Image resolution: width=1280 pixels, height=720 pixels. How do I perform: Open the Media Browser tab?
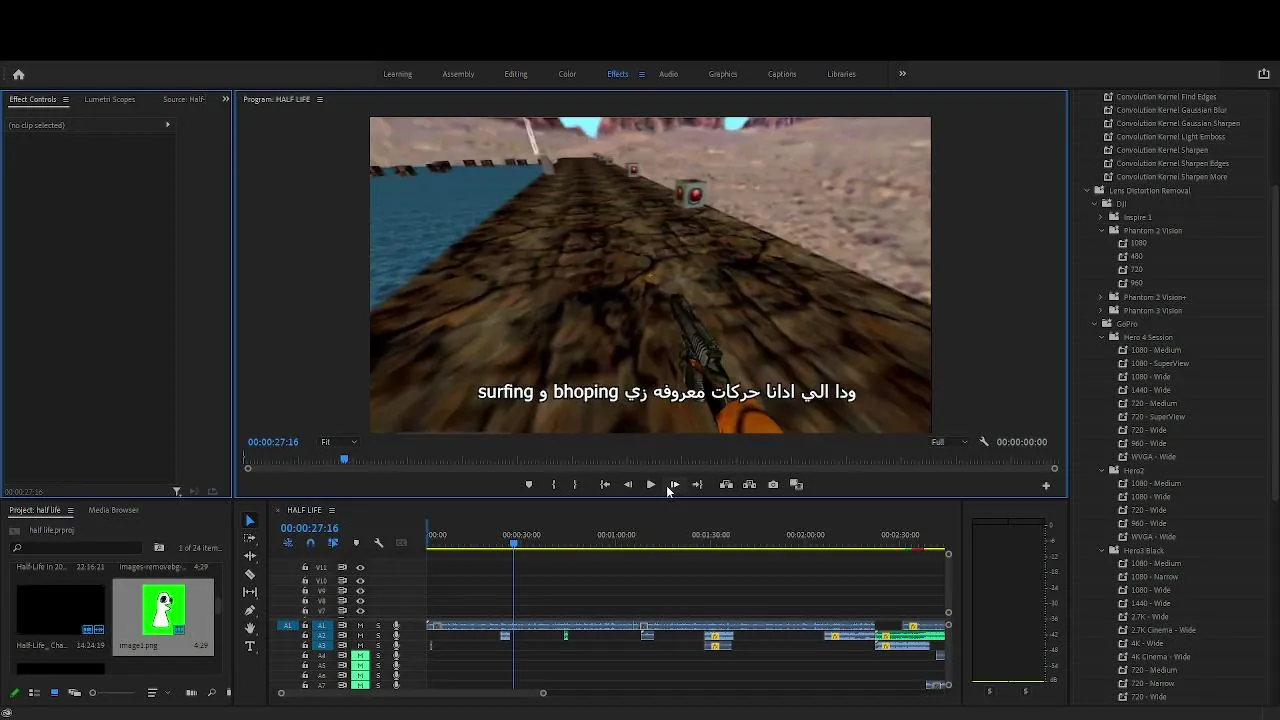(x=114, y=510)
